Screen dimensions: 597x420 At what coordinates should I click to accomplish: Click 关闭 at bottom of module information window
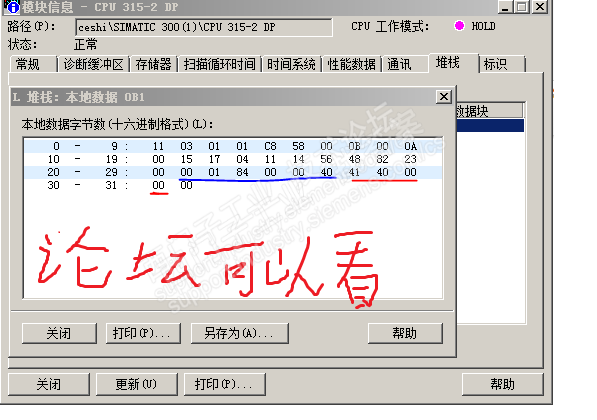[x=49, y=384]
